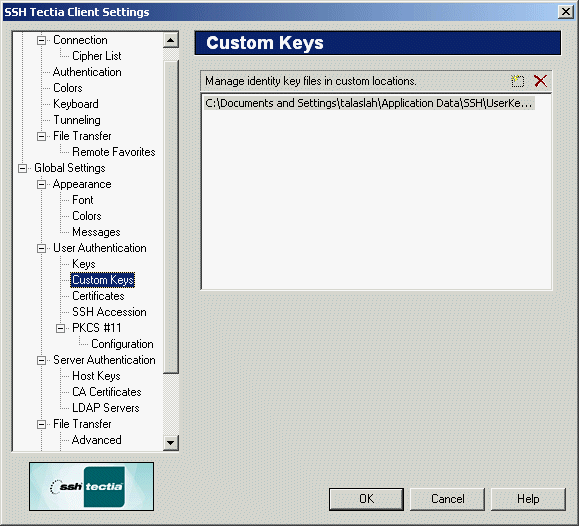Open the Font settings page
The width and height of the screenshot is (579, 526).
[83, 200]
